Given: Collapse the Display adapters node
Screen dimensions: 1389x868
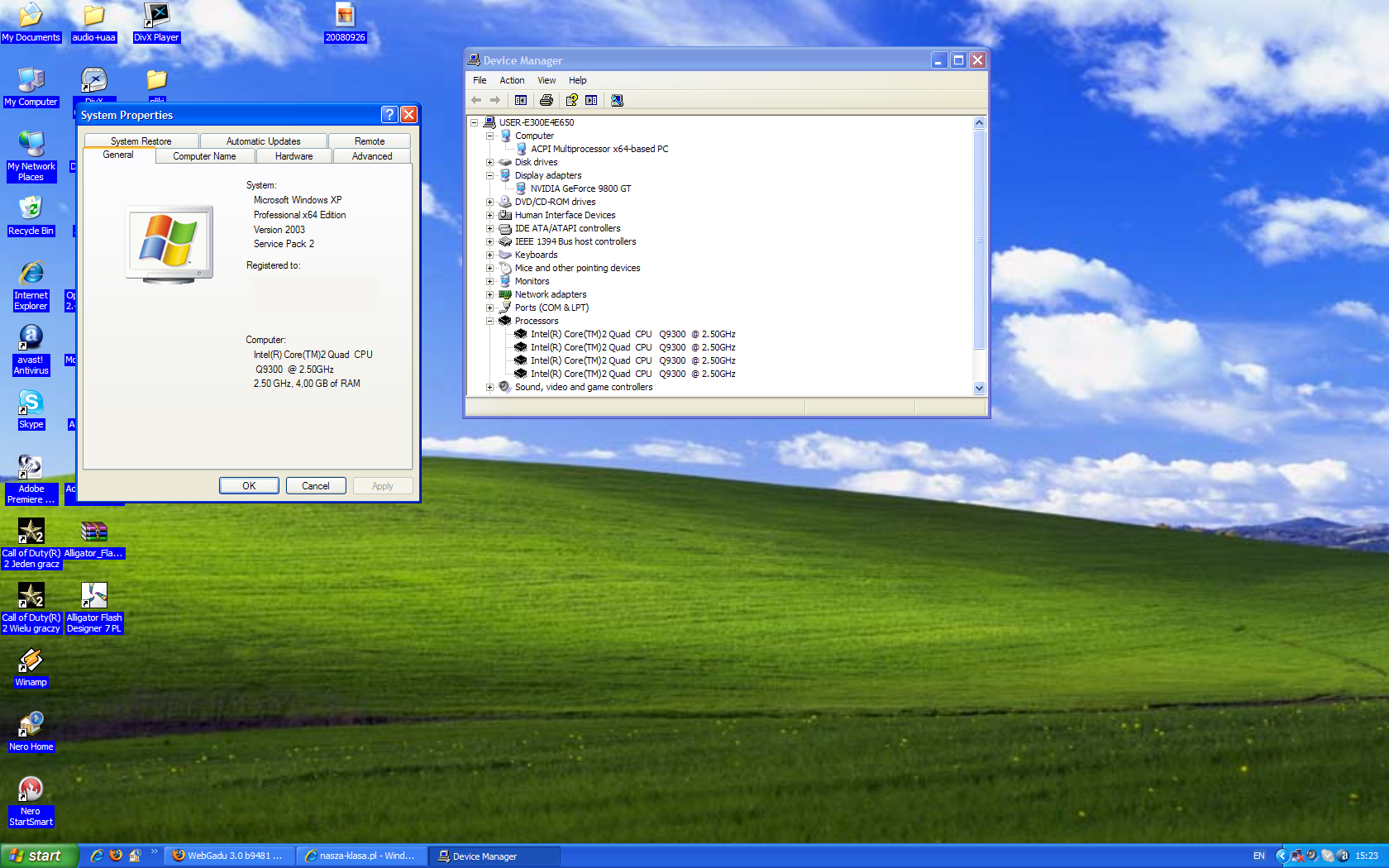Looking at the screenshot, I should pyautogui.click(x=489, y=175).
